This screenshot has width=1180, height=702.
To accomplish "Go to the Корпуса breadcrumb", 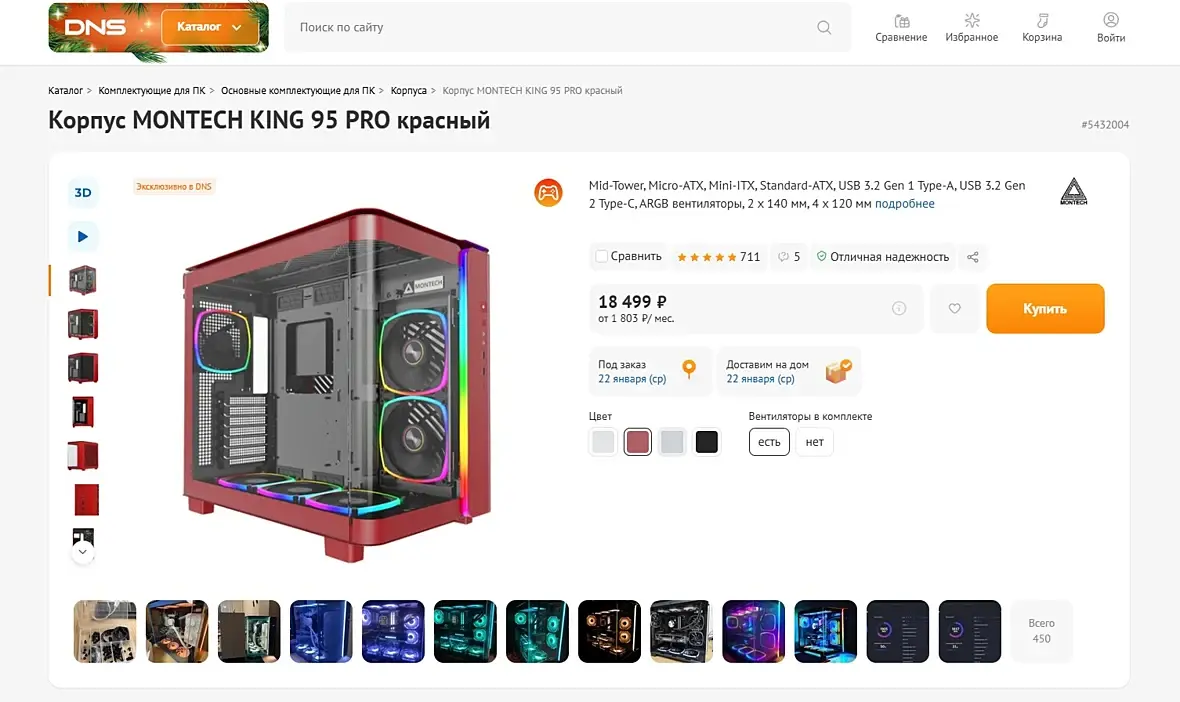I will point(409,90).
